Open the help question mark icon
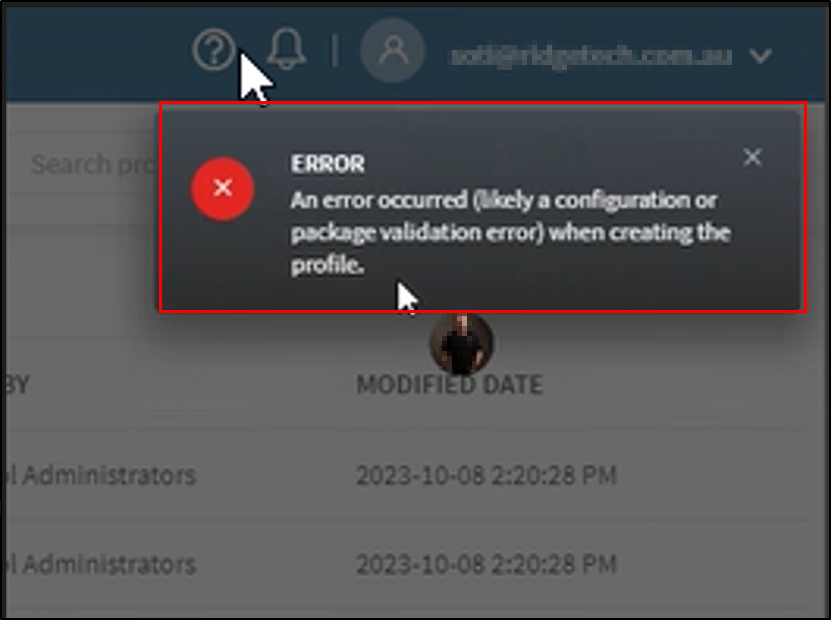This screenshot has height=620, width=831. [x=214, y=50]
